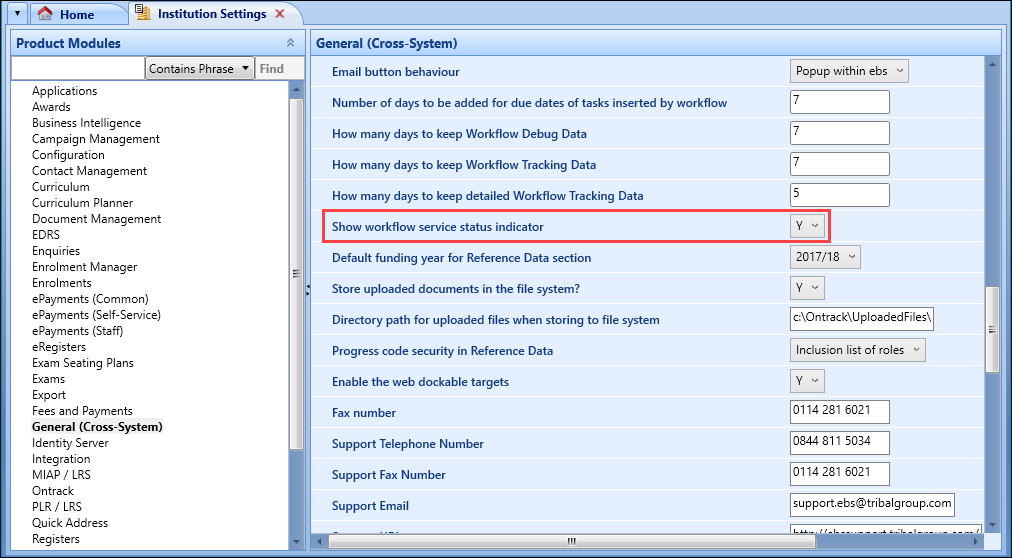Open the Contains Phrase dropdown
This screenshot has width=1012, height=558.
(199, 68)
